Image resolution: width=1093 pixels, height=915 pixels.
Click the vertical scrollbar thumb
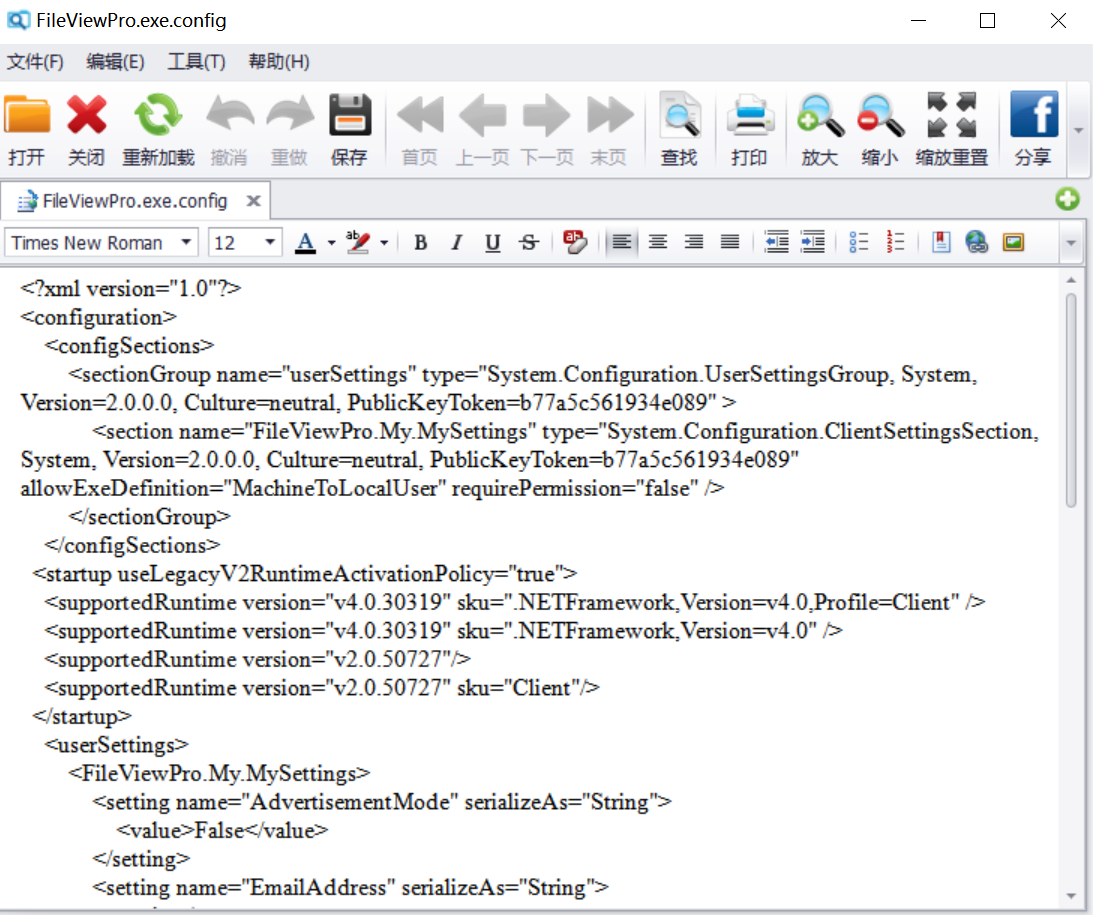click(1071, 400)
